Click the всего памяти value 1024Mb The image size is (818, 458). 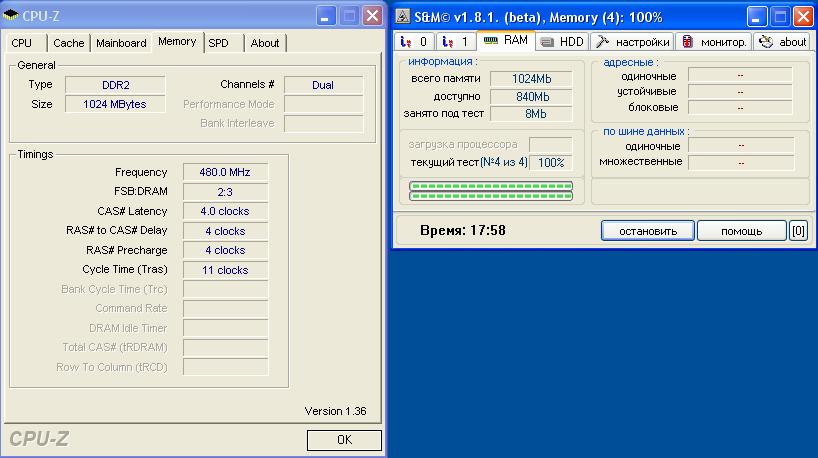click(531, 79)
